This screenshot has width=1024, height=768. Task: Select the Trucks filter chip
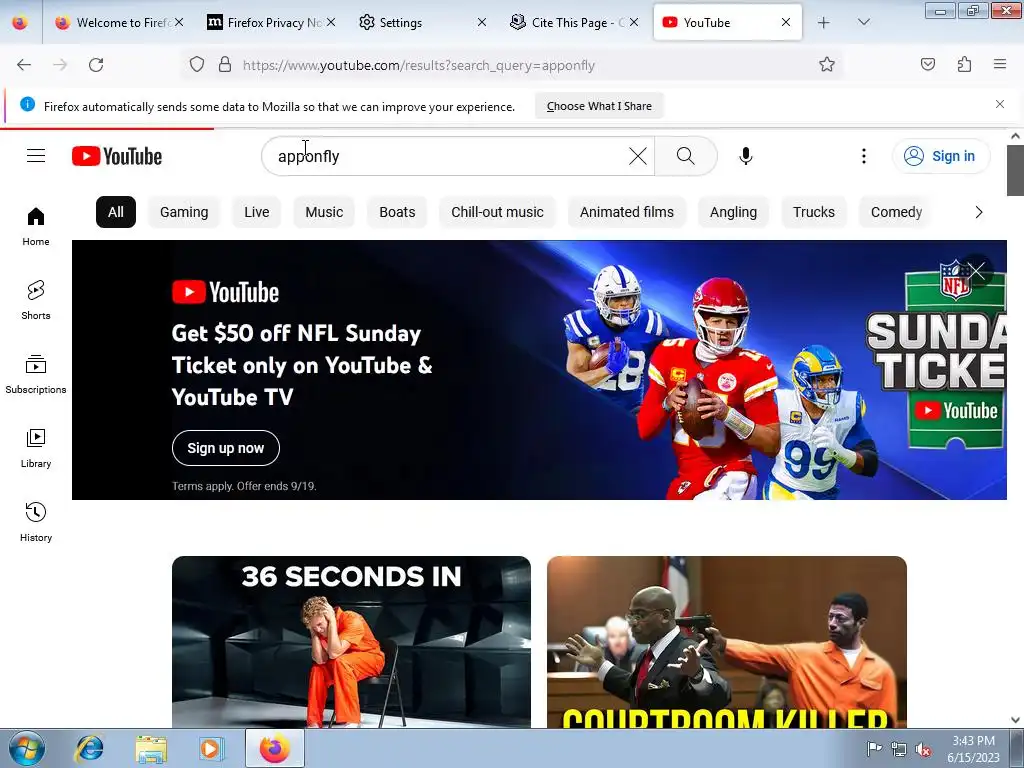click(814, 212)
